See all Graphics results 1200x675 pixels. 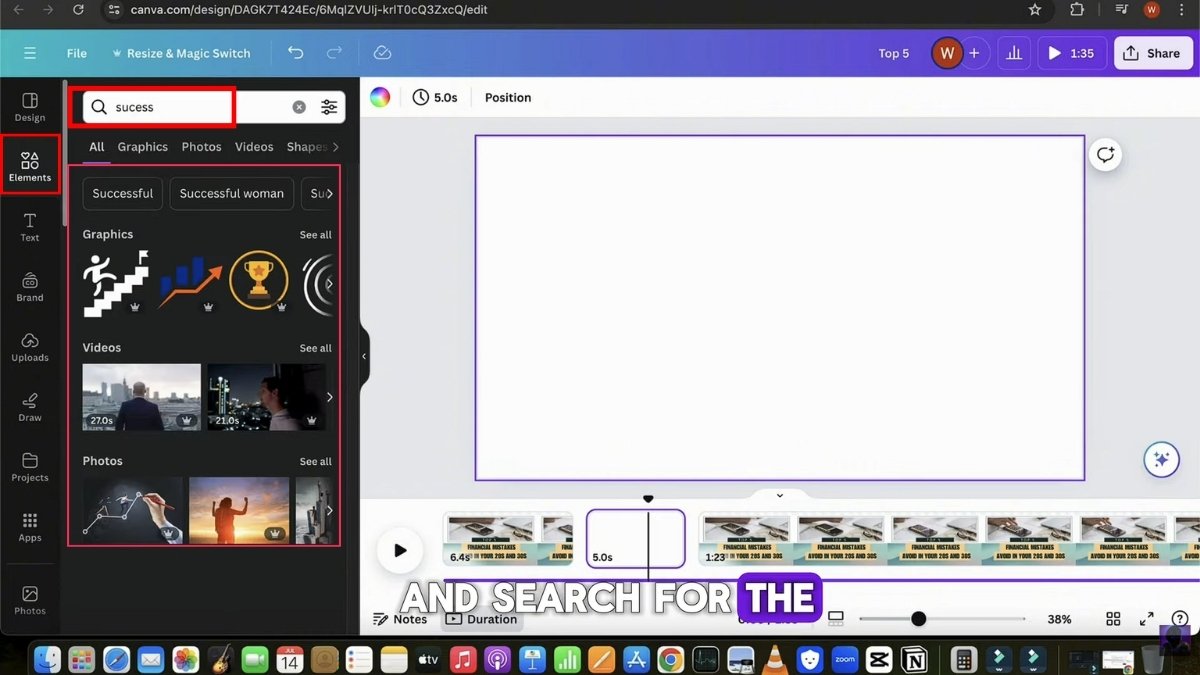pos(316,234)
